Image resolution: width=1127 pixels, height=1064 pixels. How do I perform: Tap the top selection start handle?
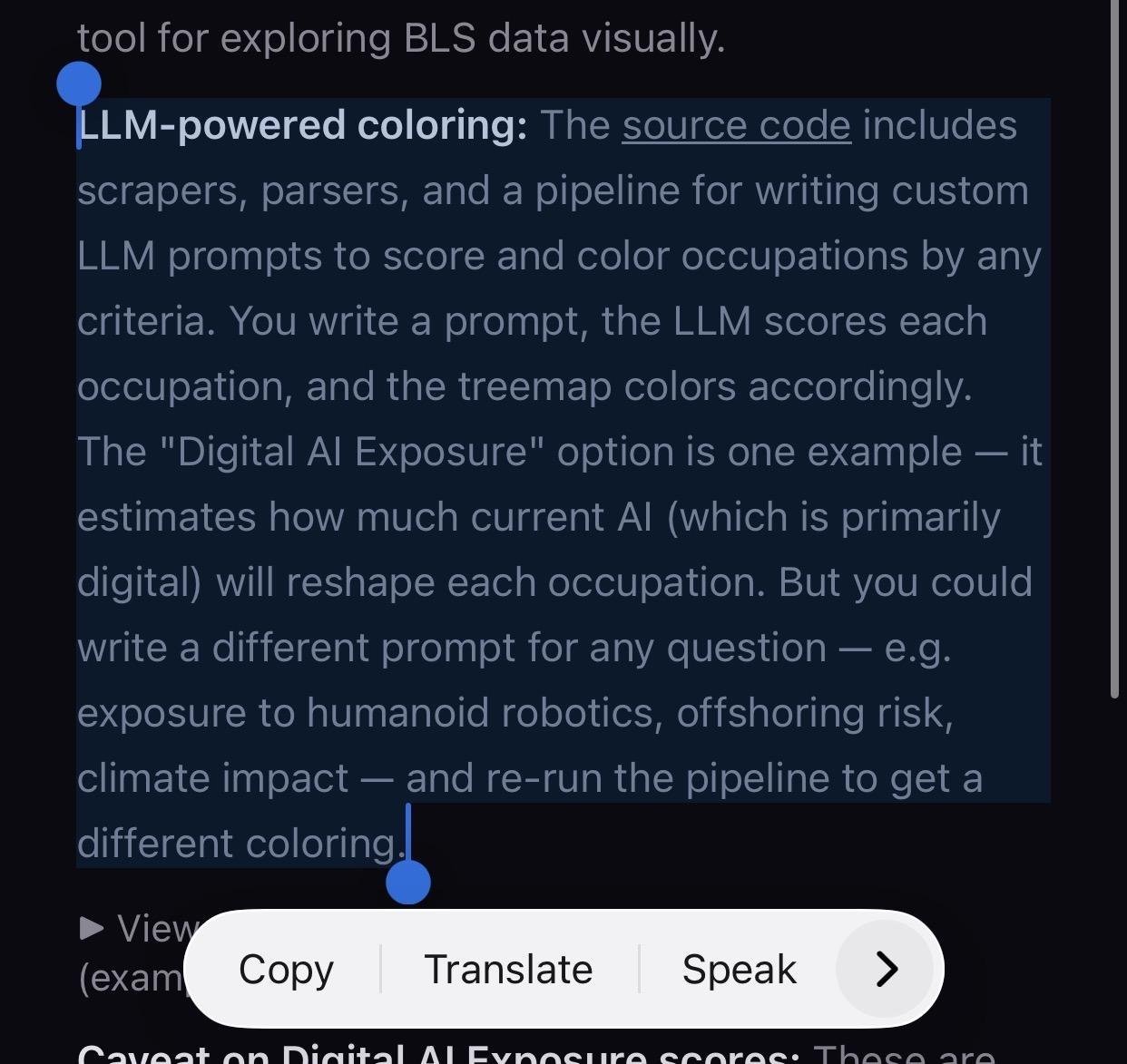click(x=79, y=85)
